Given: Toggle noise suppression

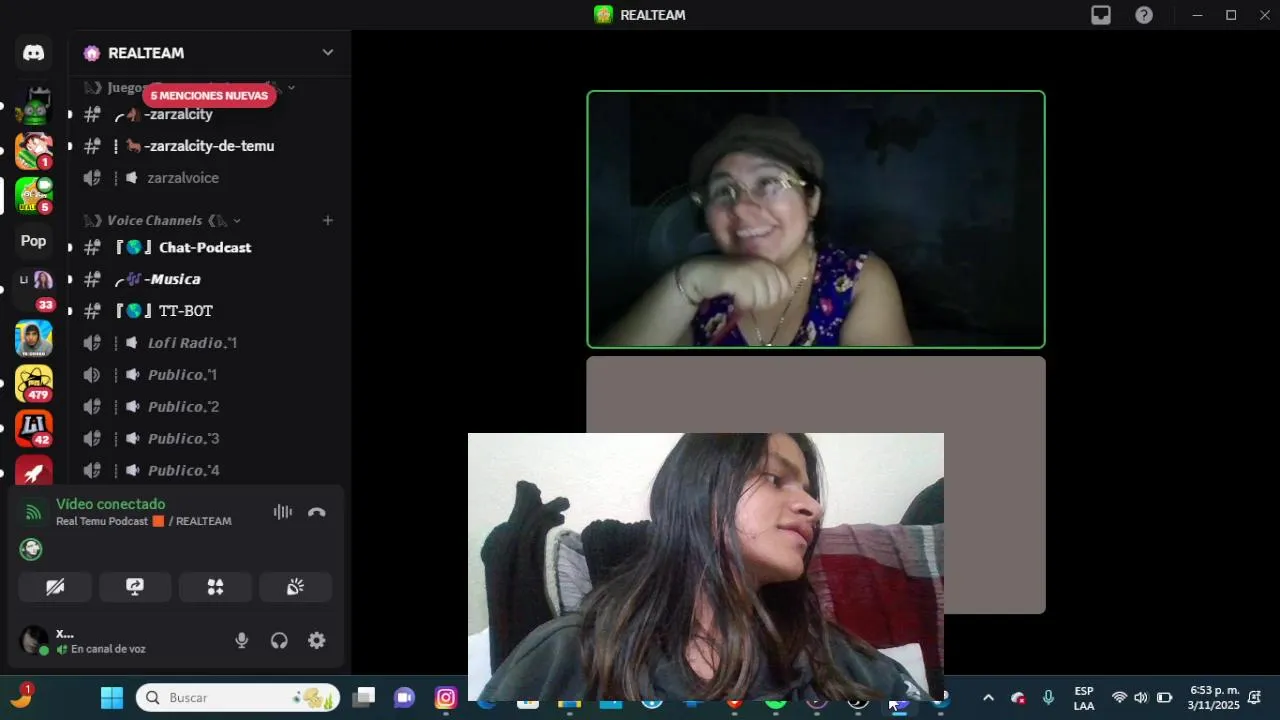Looking at the screenshot, I should click(283, 512).
